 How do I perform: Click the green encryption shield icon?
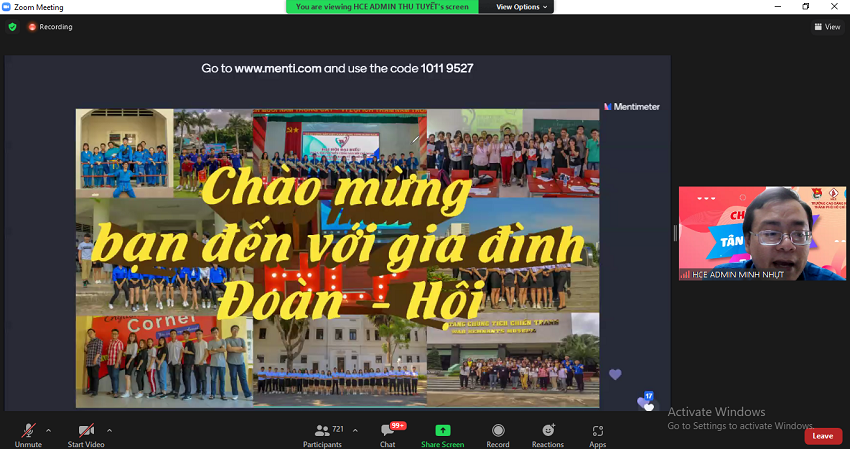click(x=12, y=27)
